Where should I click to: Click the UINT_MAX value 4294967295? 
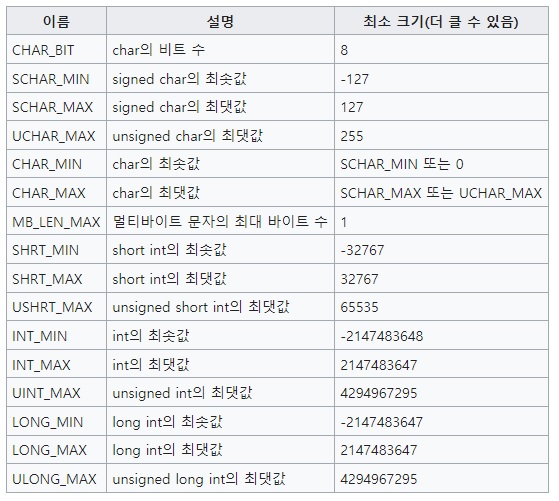click(x=379, y=393)
